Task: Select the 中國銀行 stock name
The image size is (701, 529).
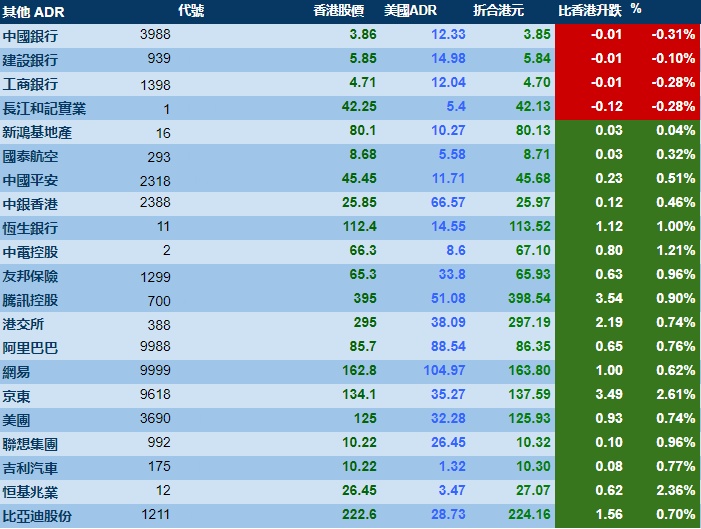Action: [30, 36]
